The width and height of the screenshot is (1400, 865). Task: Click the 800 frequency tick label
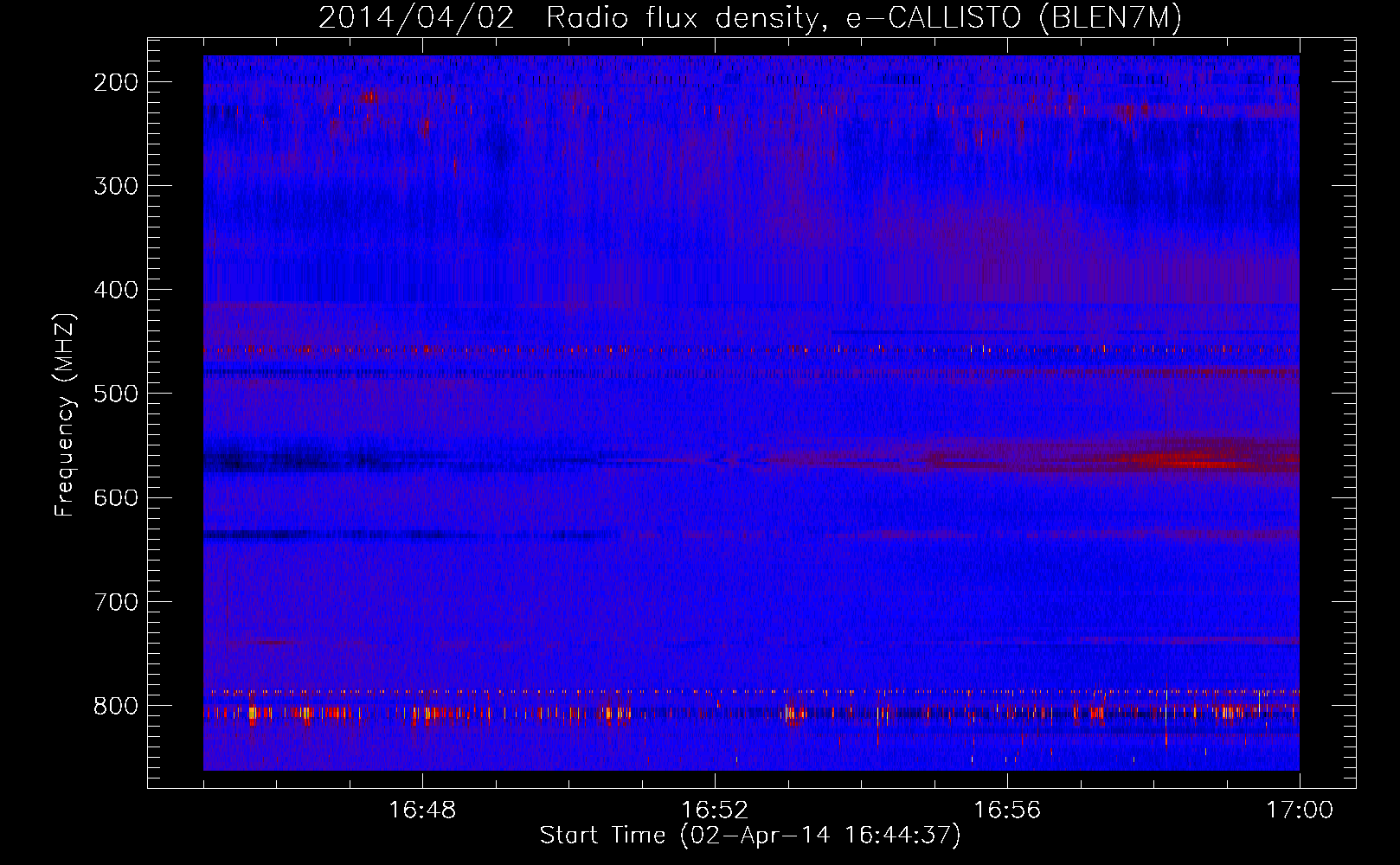tap(115, 706)
